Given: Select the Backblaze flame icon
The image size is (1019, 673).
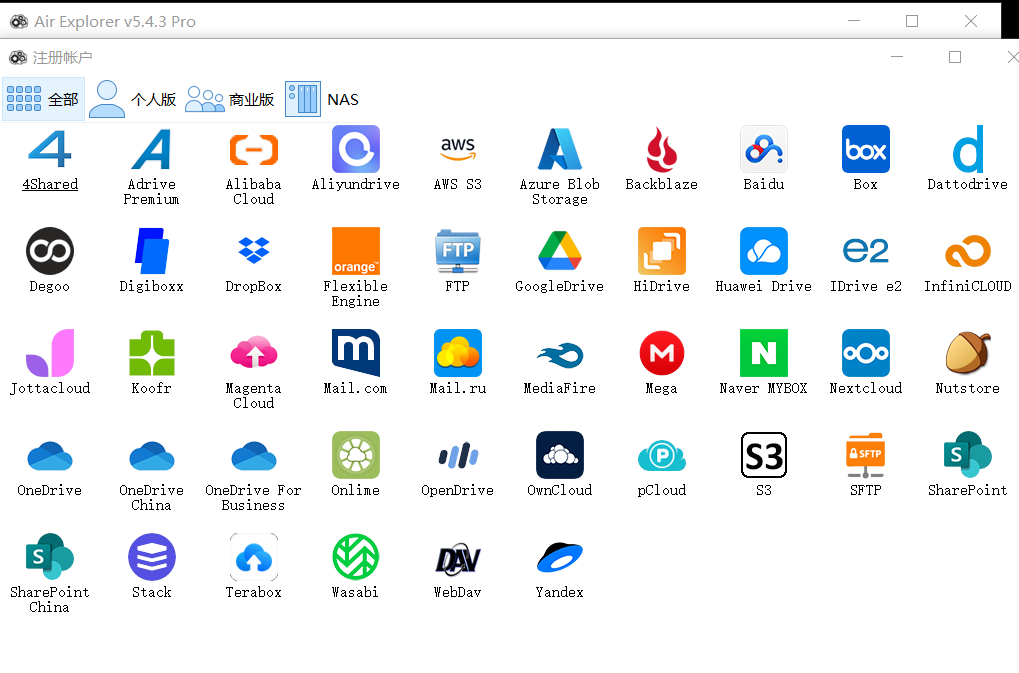Looking at the screenshot, I should pyautogui.click(x=661, y=150).
